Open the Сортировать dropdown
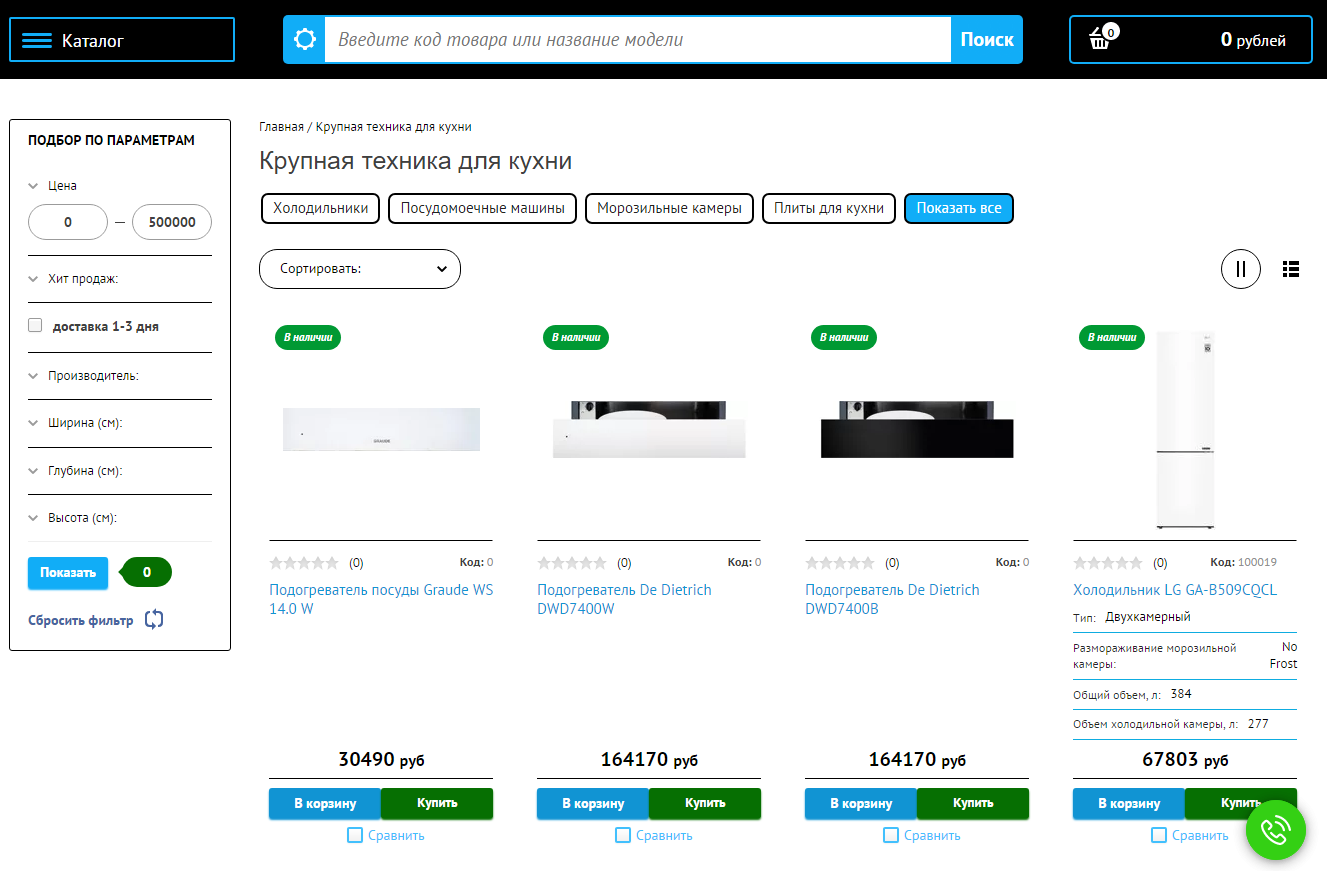Screen dimensions: 1327x871 pos(360,269)
